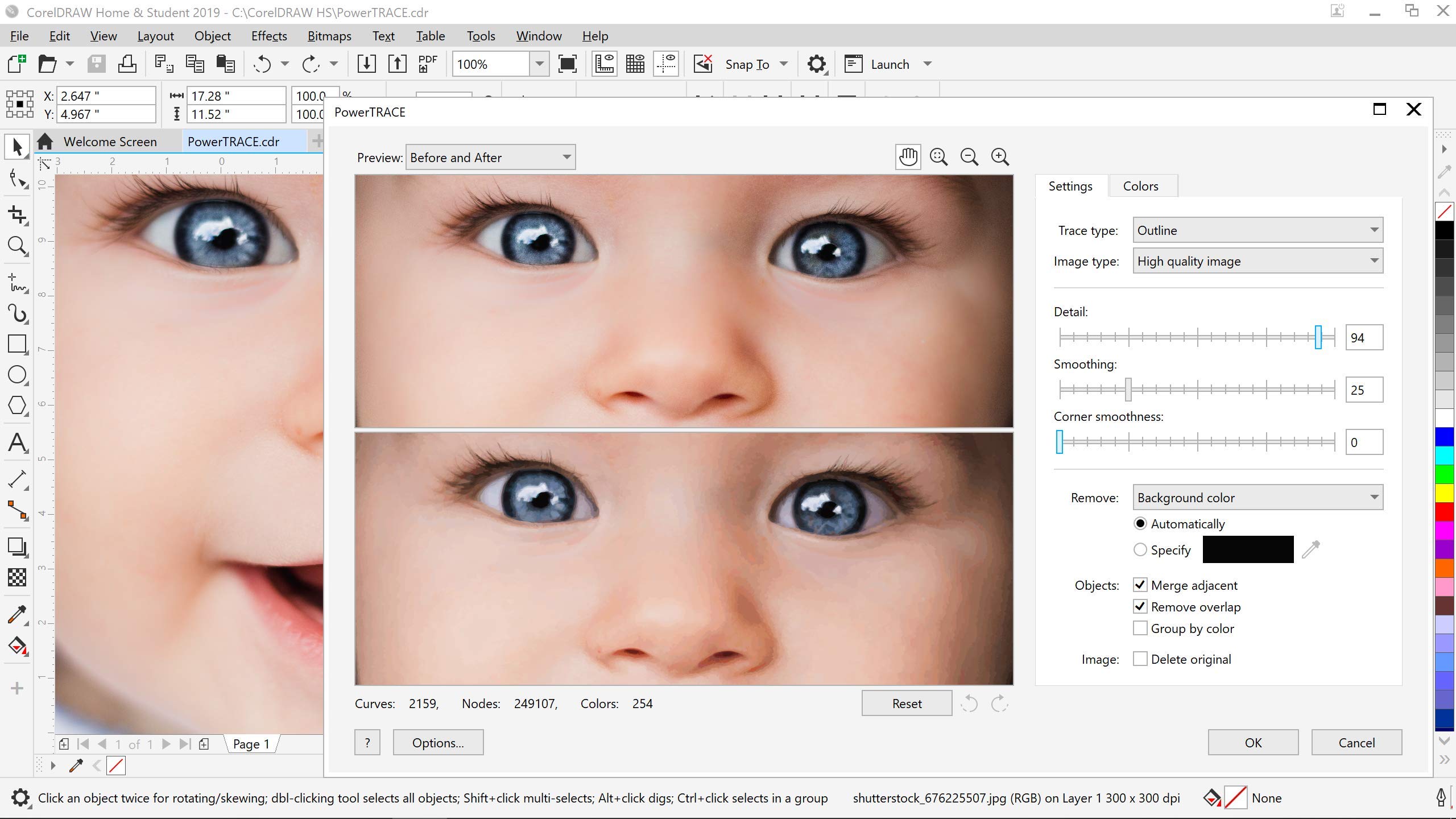Select the Specify radio button
Screen dimensions: 1456x819
(x=1140, y=550)
